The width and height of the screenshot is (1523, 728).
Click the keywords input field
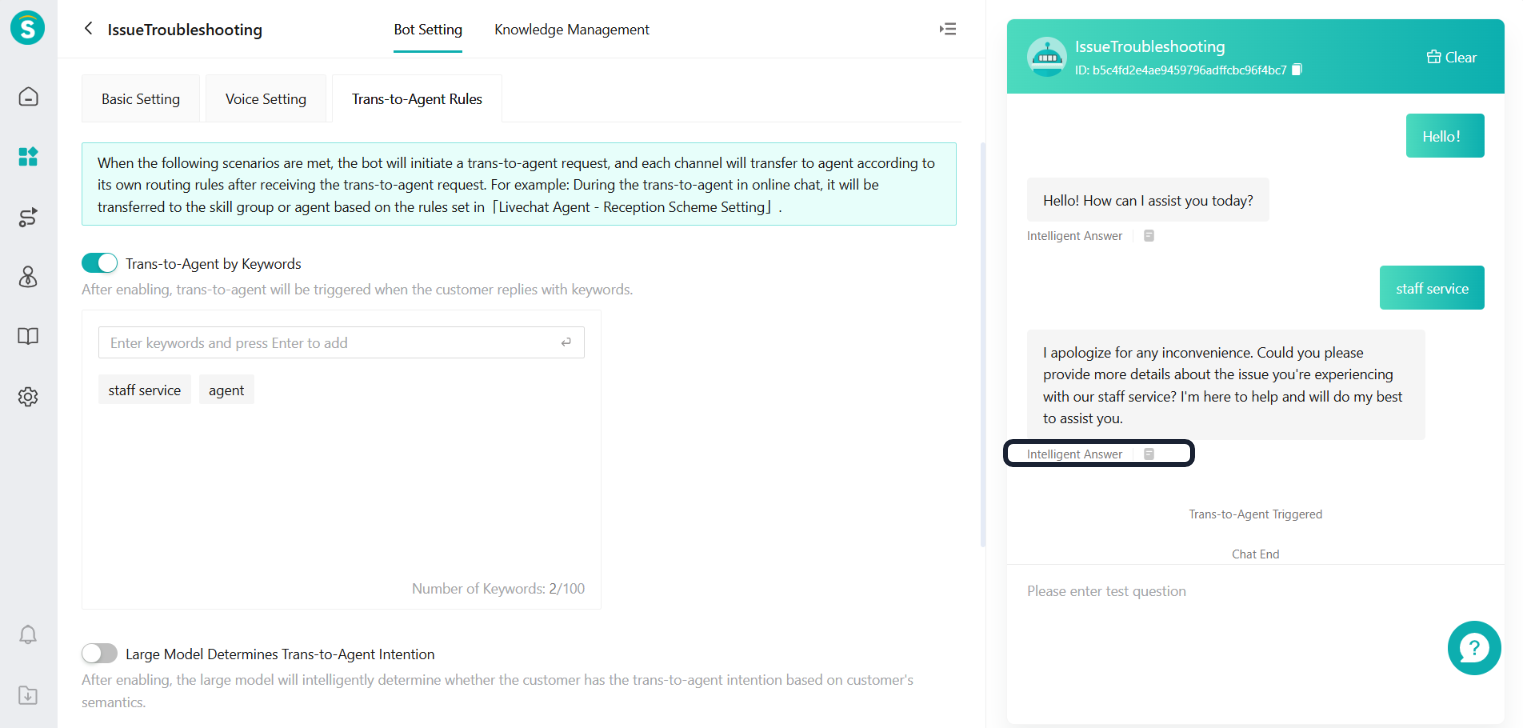(x=341, y=343)
